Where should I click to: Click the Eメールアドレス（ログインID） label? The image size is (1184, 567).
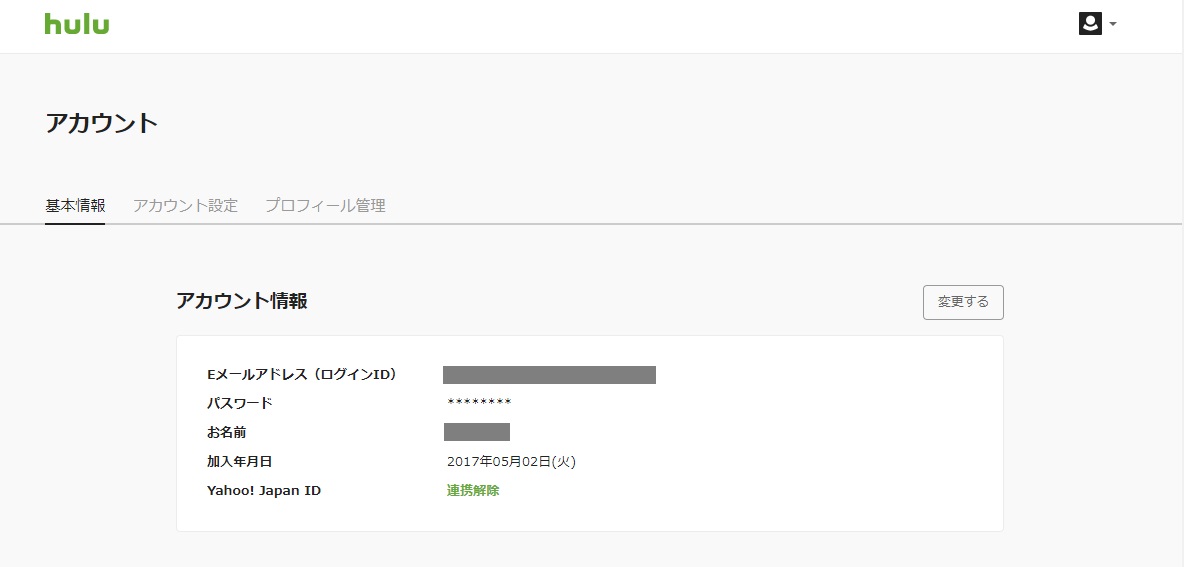tap(301, 374)
